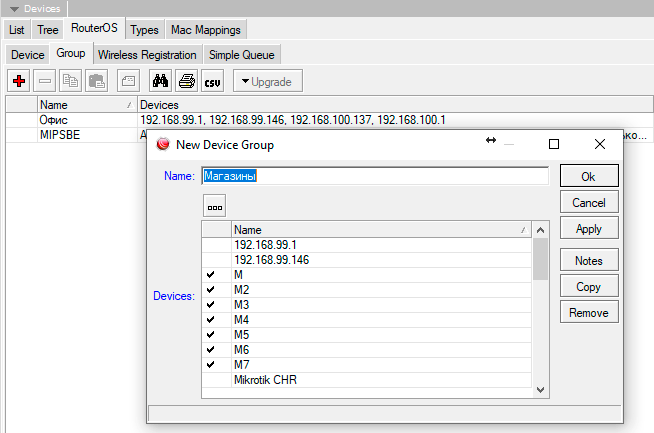Open Find with the binoculars icon
The width and height of the screenshot is (654, 433).
point(160,81)
